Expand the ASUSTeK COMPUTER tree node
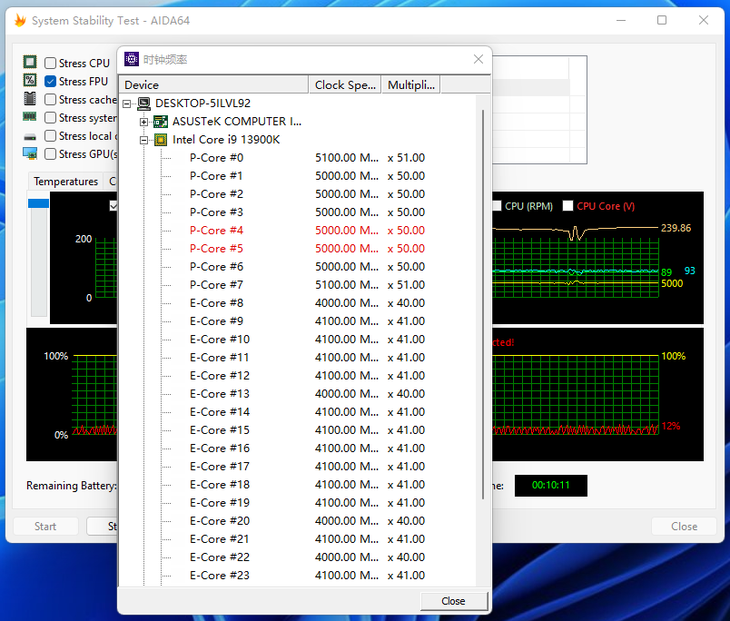The height and width of the screenshot is (621, 730). coord(144,122)
